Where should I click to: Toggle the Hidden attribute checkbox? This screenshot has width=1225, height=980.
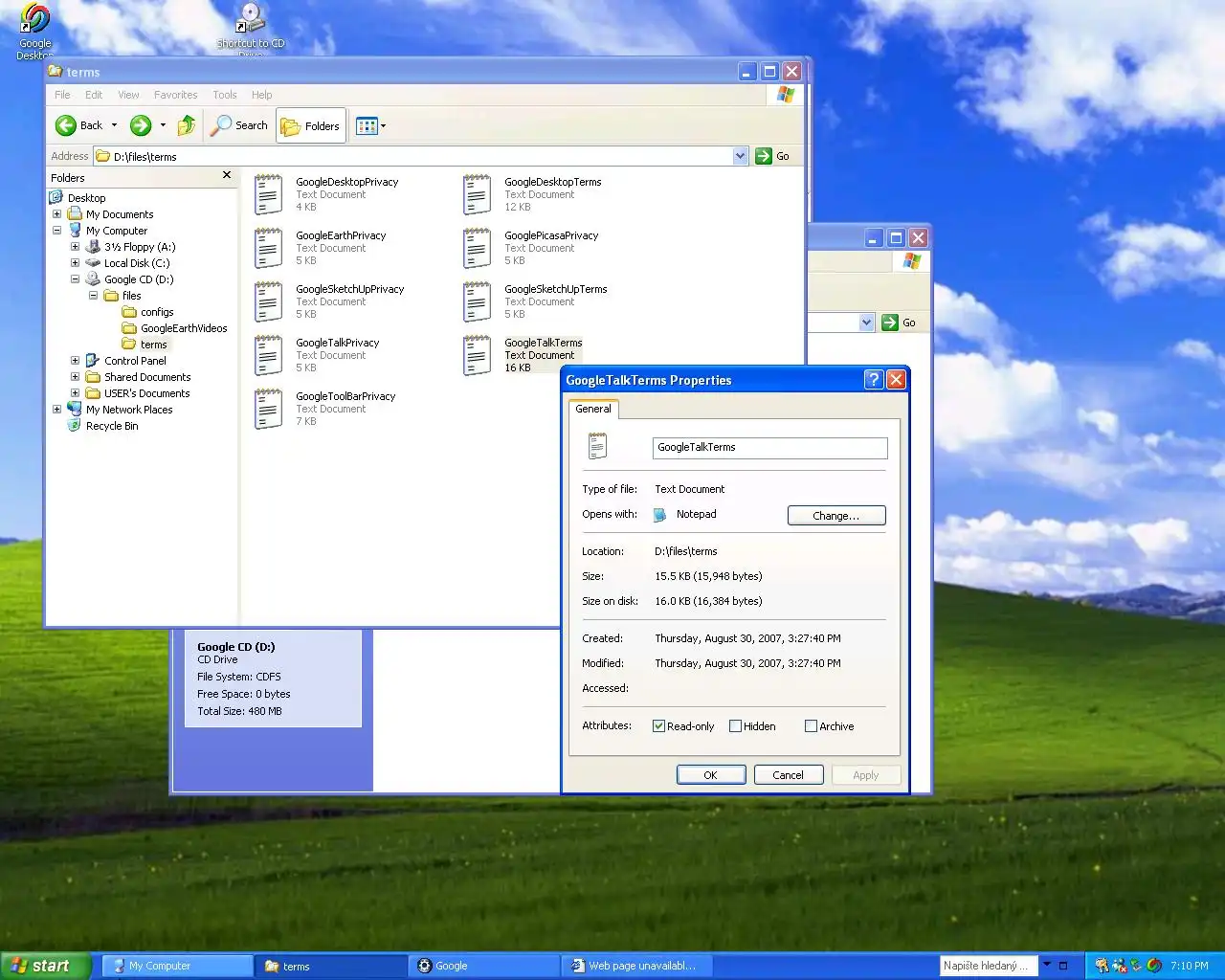click(735, 726)
